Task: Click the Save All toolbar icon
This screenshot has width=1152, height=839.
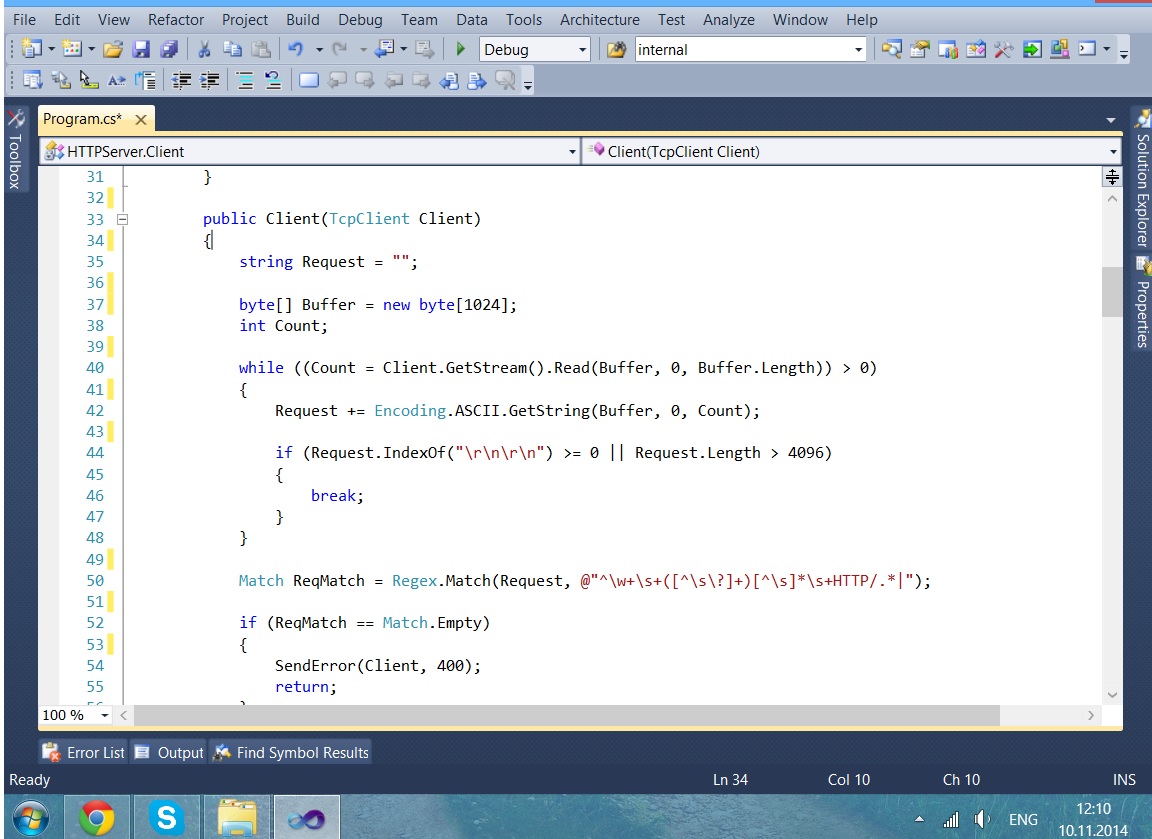Action: 168,49
